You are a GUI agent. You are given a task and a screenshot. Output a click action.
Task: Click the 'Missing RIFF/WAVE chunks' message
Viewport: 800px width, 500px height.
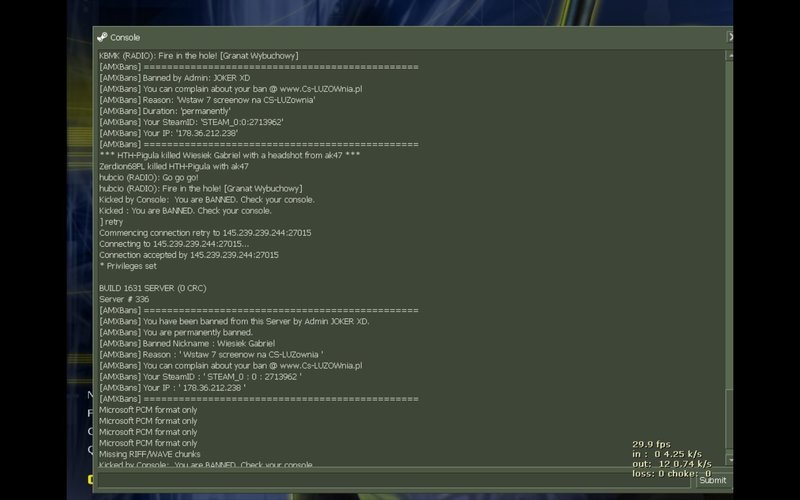pos(149,454)
